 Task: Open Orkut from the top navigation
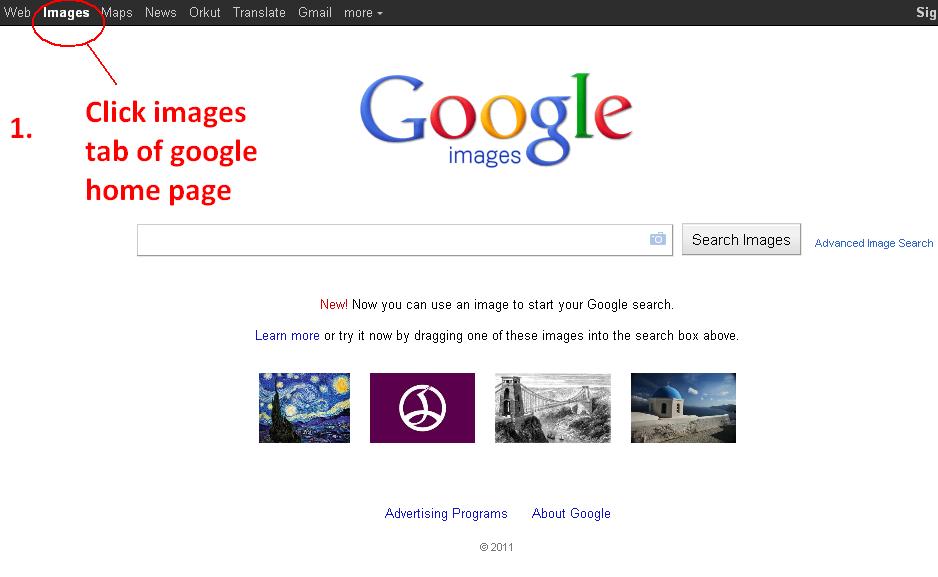click(x=205, y=12)
